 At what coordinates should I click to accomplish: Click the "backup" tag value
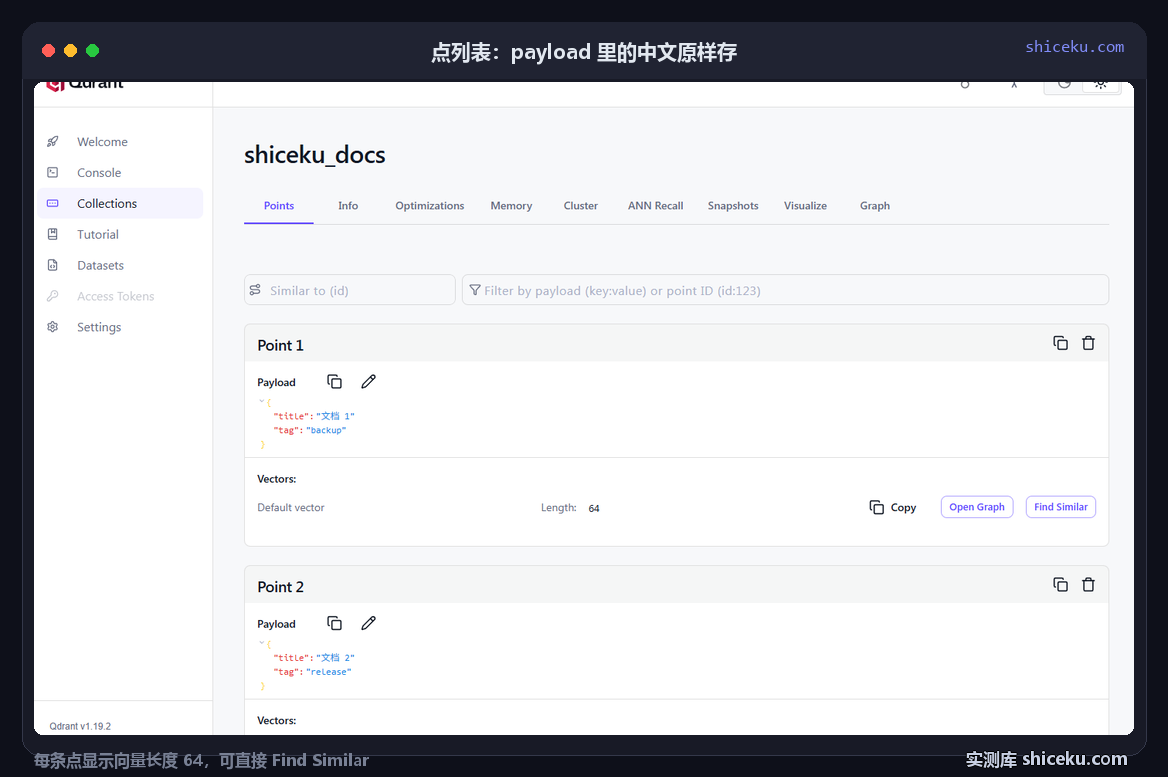[x=326, y=431]
